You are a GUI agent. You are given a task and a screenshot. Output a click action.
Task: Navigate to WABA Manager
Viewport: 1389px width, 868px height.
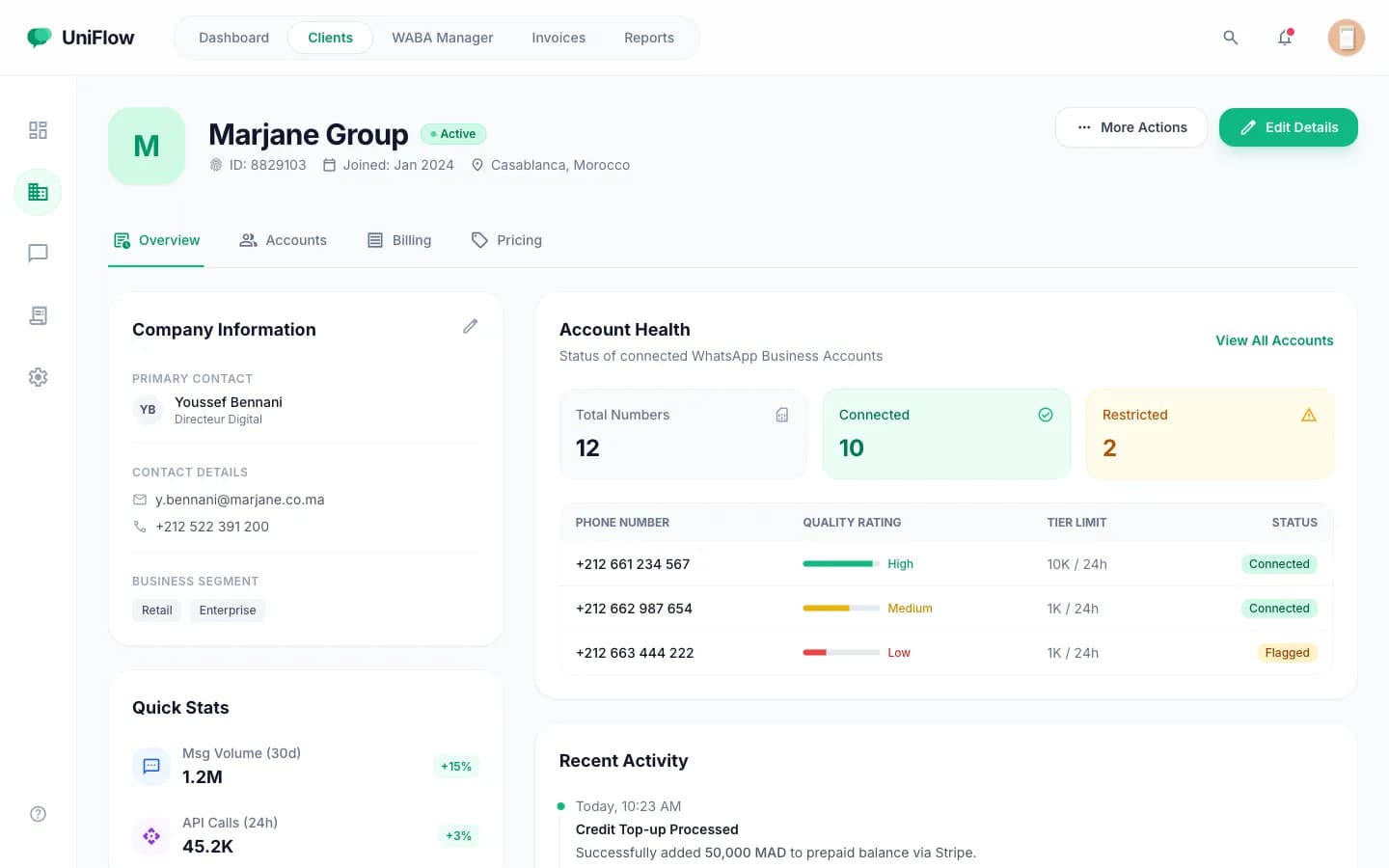[442, 38]
